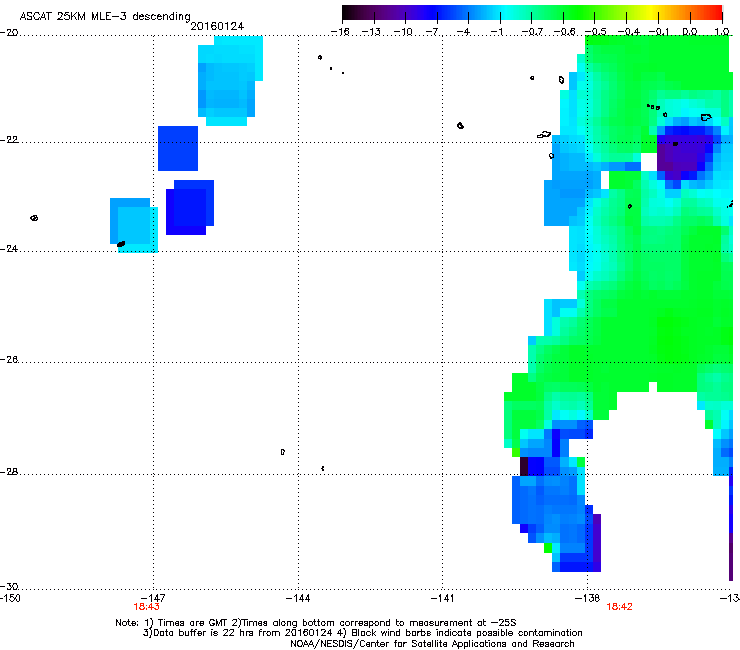Viewport: 740px width, 650px height.
Task: Click the "-138" longitude axis label
Action: (x=587, y=599)
